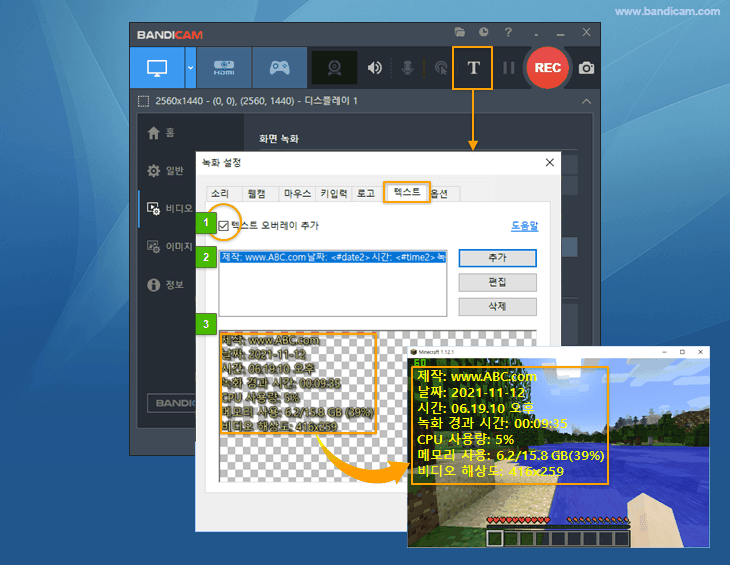Click the 삭제 button
Viewport: 730px width, 565px height.
click(x=497, y=306)
